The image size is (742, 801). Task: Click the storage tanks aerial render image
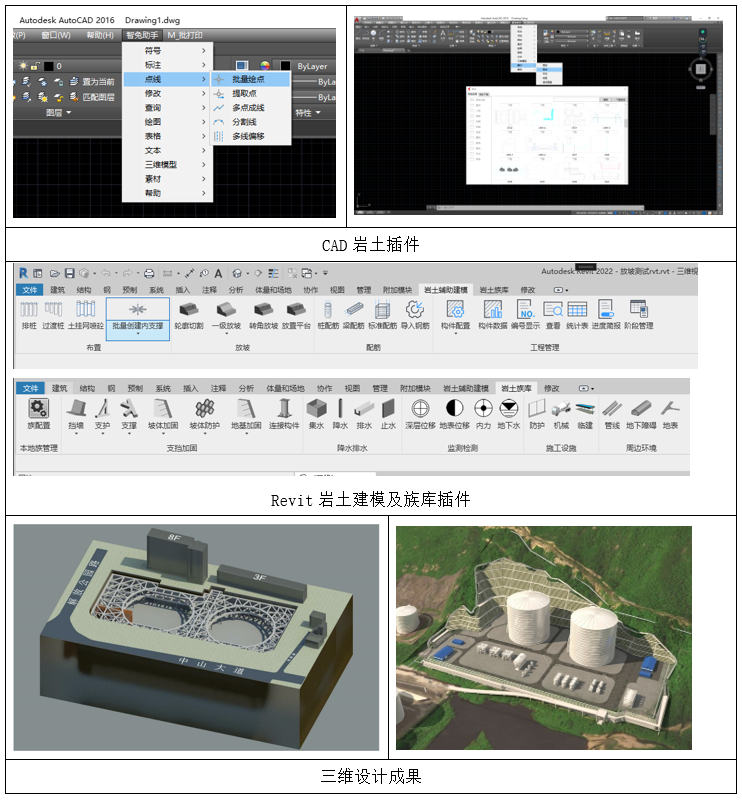click(544, 638)
